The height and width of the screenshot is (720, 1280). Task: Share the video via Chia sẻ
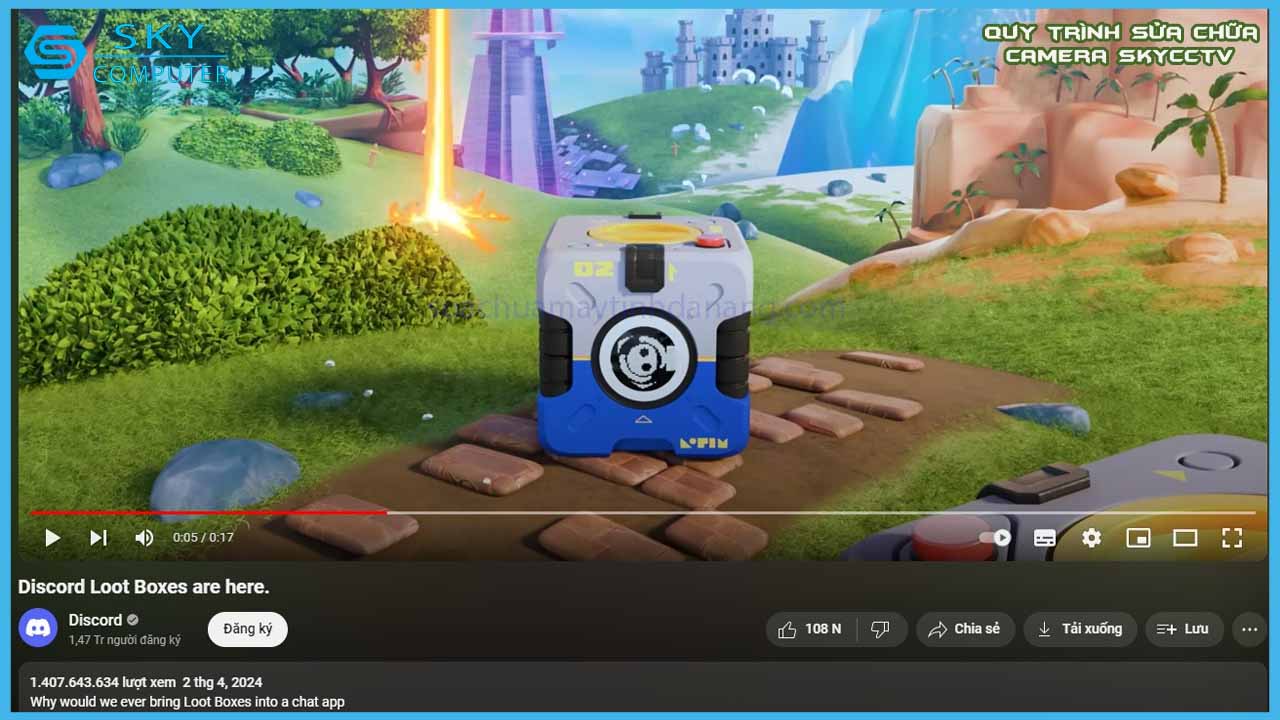tap(965, 629)
